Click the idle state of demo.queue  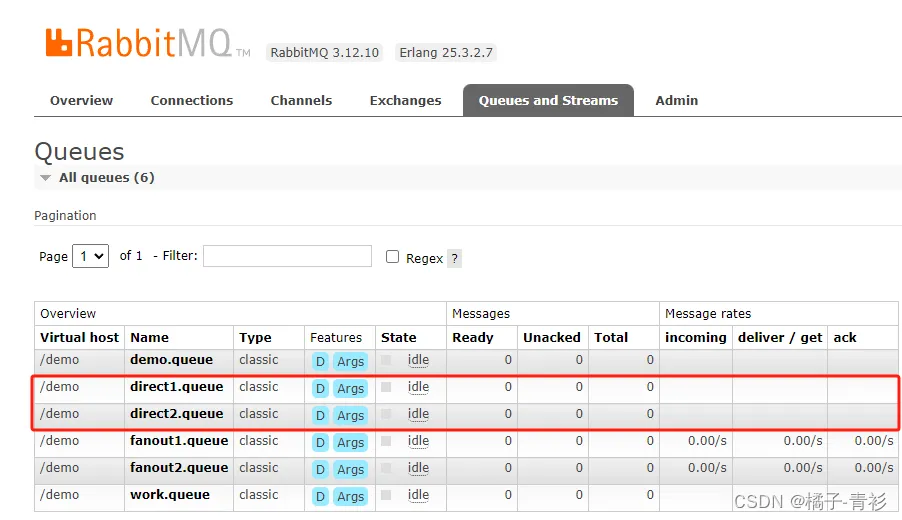(418, 360)
